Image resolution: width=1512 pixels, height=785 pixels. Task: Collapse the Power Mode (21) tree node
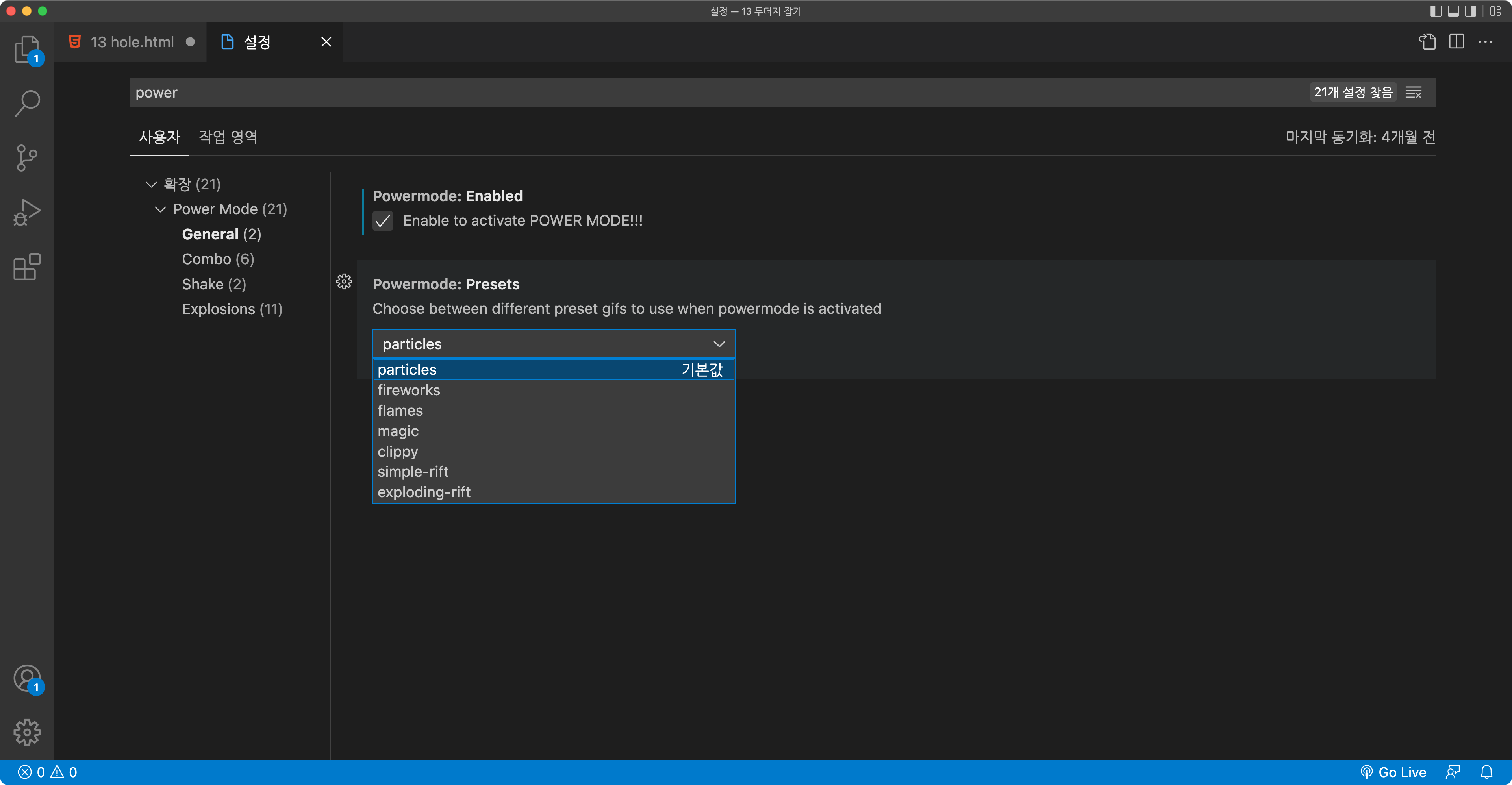pos(160,209)
